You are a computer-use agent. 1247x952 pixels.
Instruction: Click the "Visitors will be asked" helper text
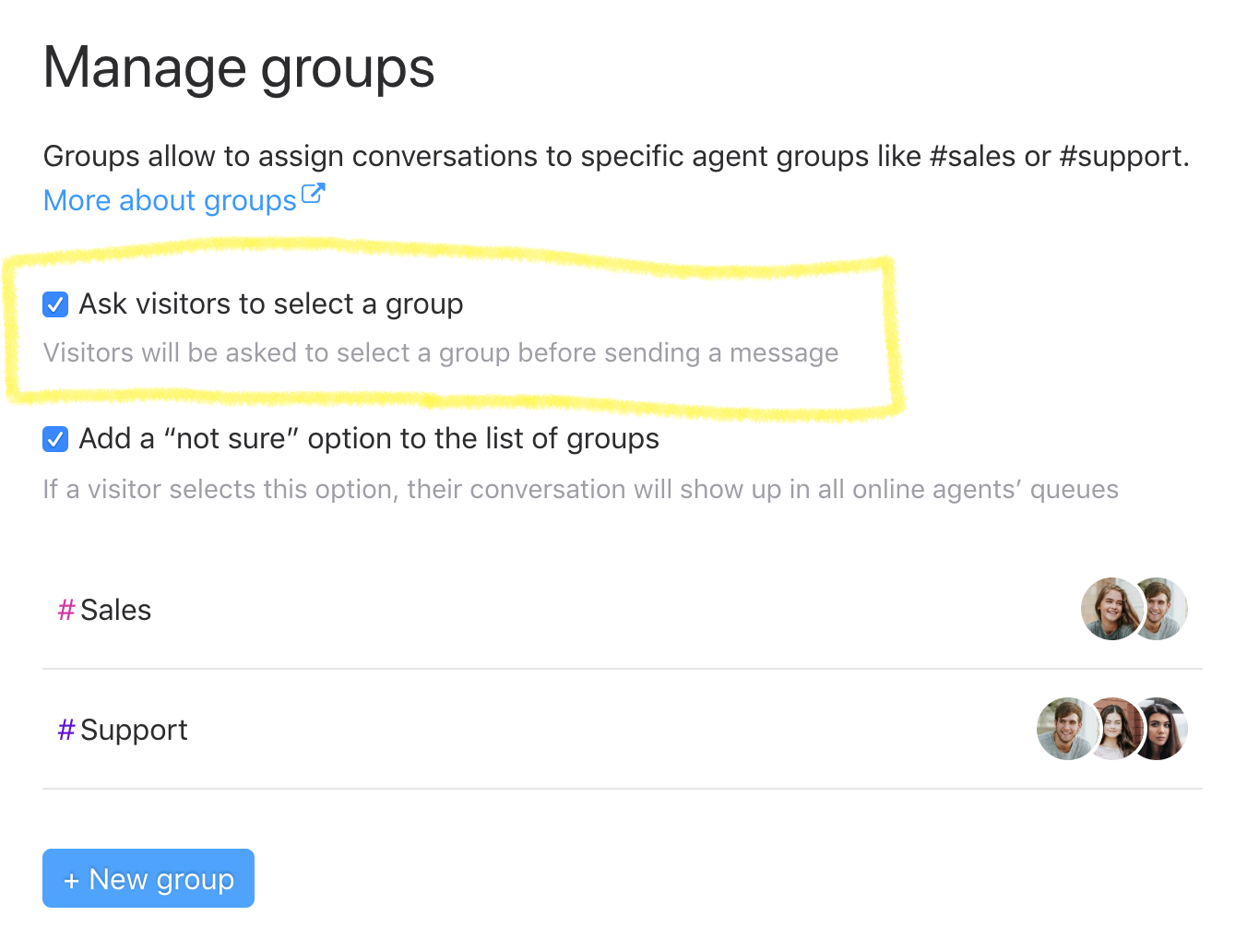pyautogui.click(x=441, y=353)
